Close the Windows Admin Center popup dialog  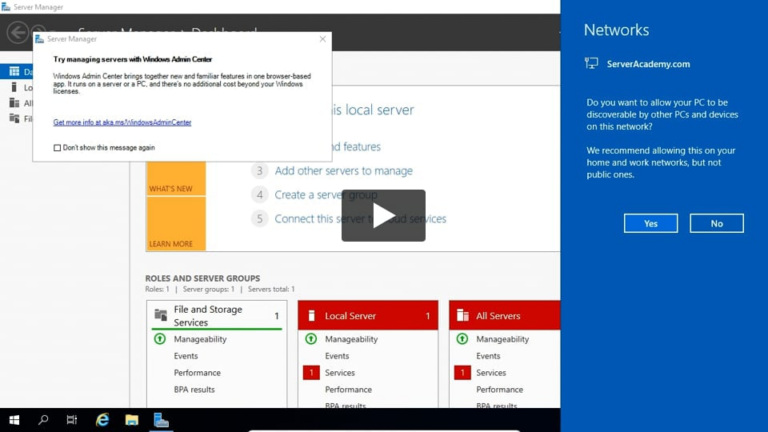click(x=322, y=39)
